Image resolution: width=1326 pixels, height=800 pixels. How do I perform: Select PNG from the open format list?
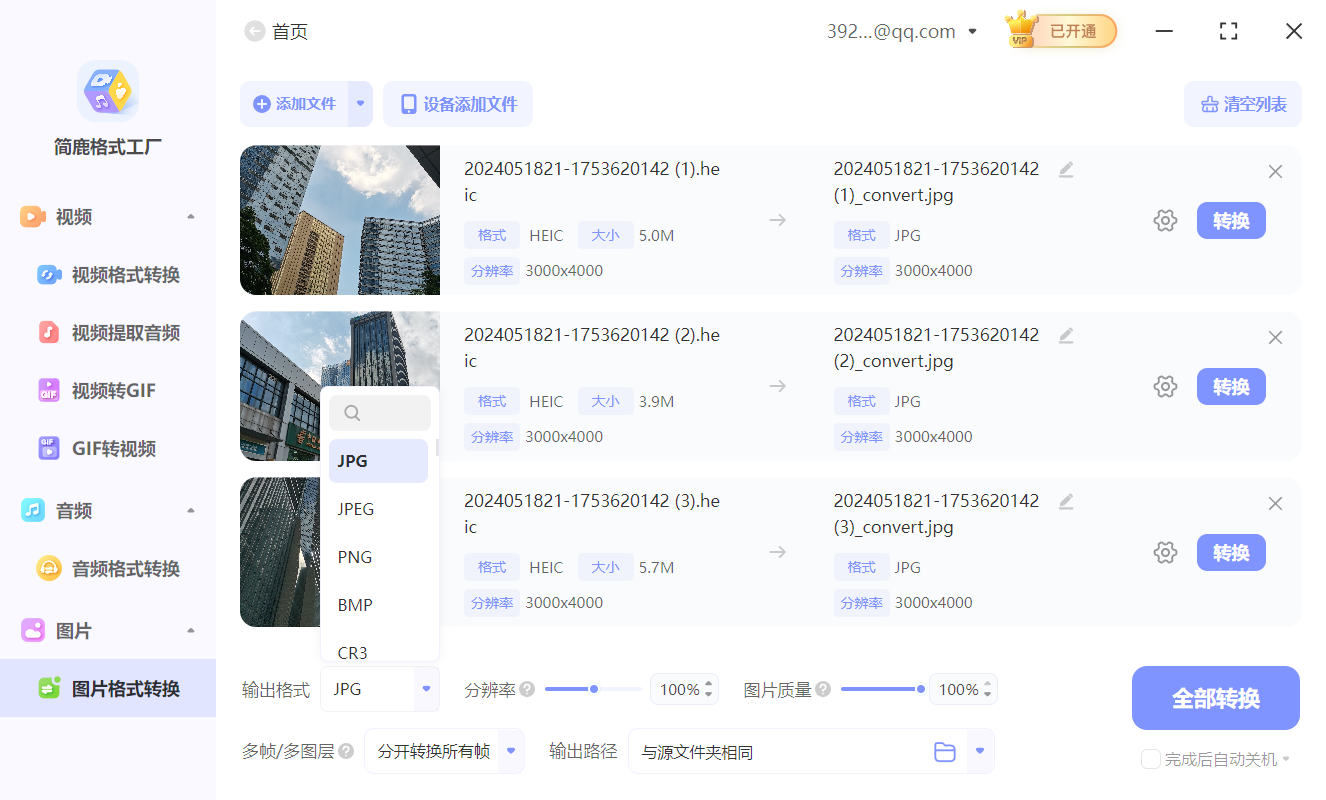click(354, 556)
